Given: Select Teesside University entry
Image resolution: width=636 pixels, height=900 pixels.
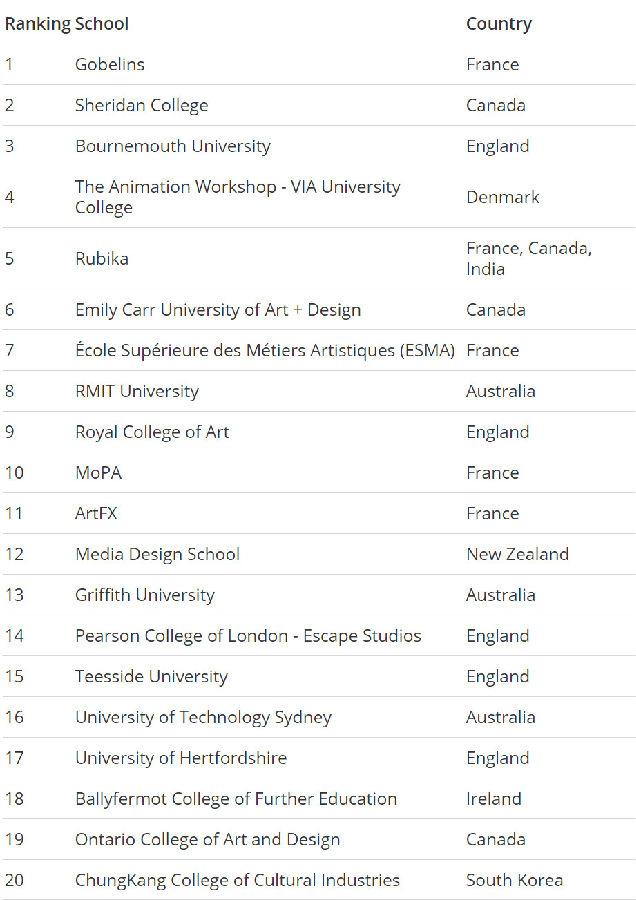Looking at the screenshot, I should coord(151,677).
